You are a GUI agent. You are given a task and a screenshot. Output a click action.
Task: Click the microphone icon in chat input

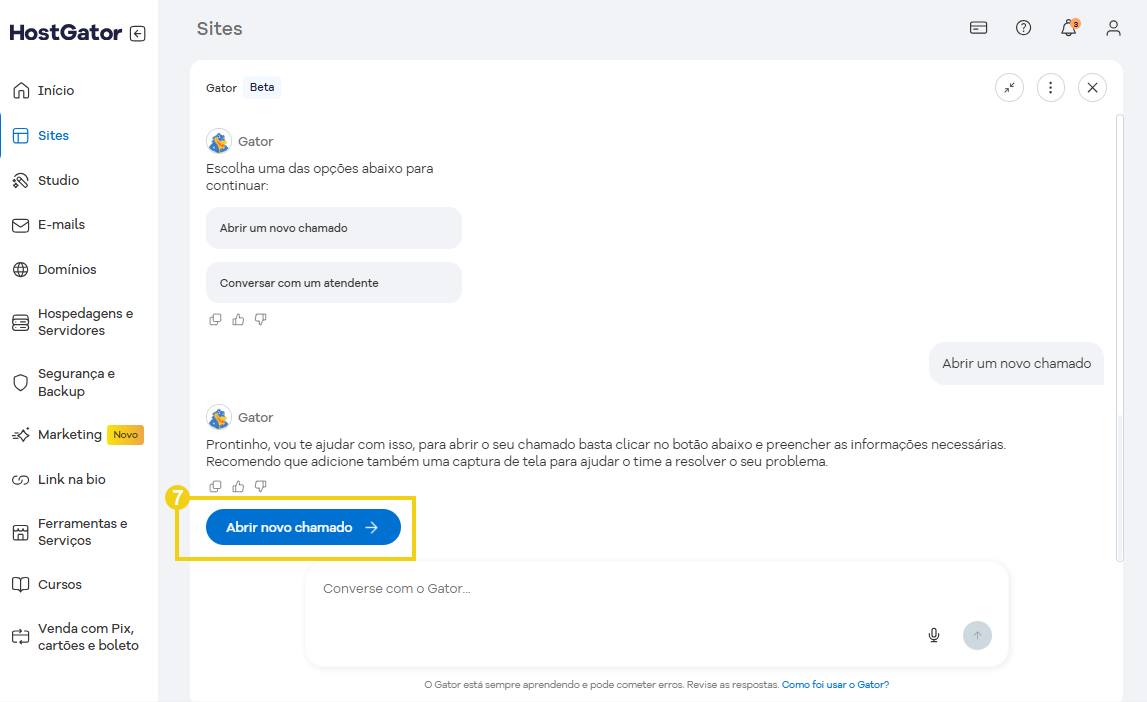tap(934, 635)
